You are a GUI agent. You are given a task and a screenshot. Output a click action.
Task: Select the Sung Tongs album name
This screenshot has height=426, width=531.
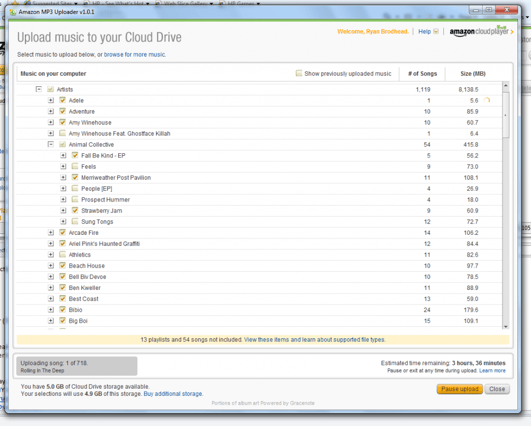tap(97, 222)
